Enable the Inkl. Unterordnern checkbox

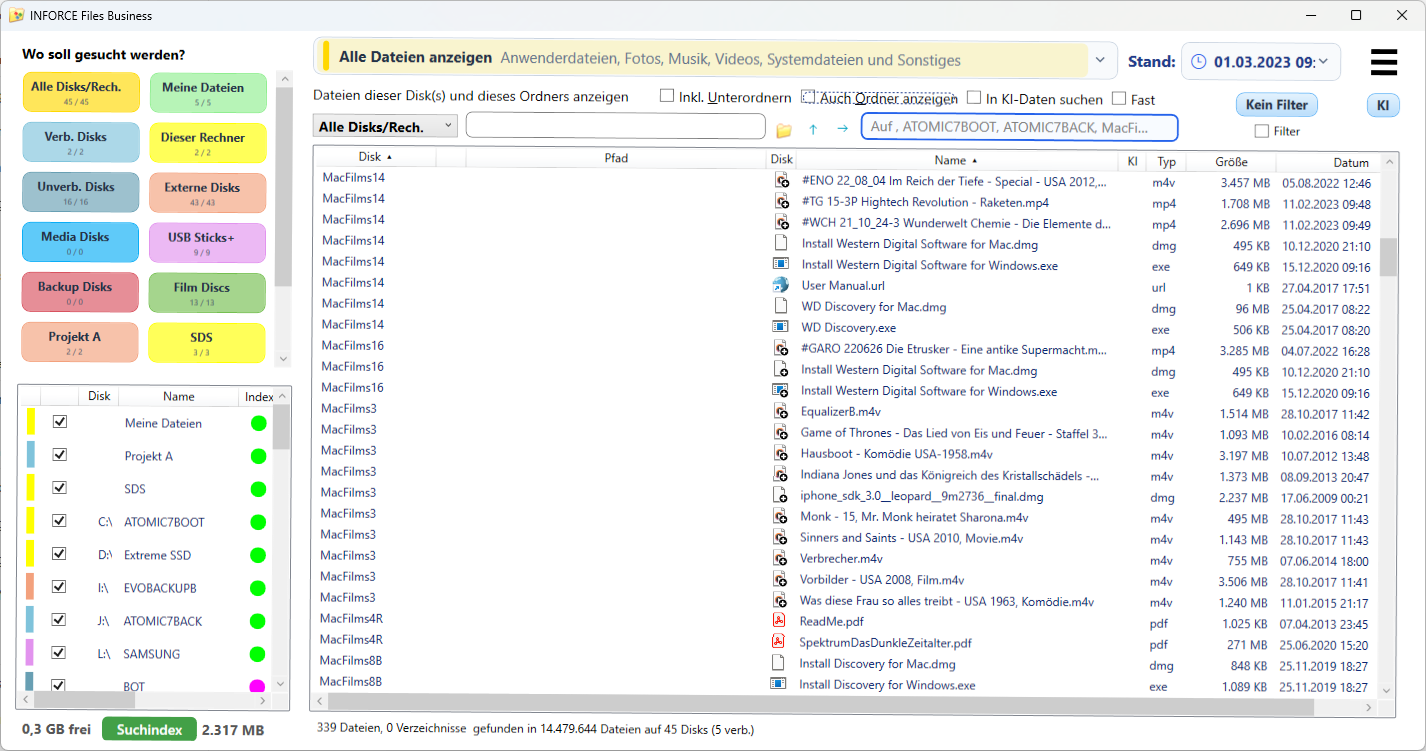click(667, 97)
